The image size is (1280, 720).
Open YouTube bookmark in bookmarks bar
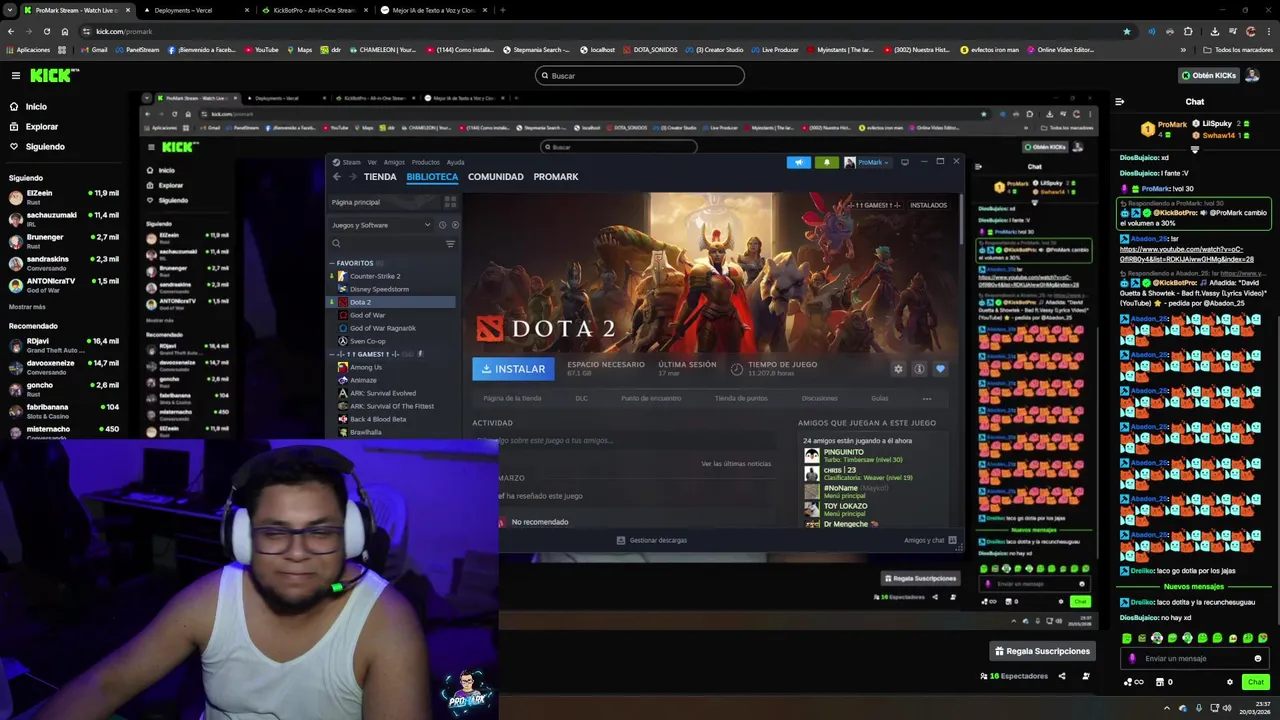point(260,49)
